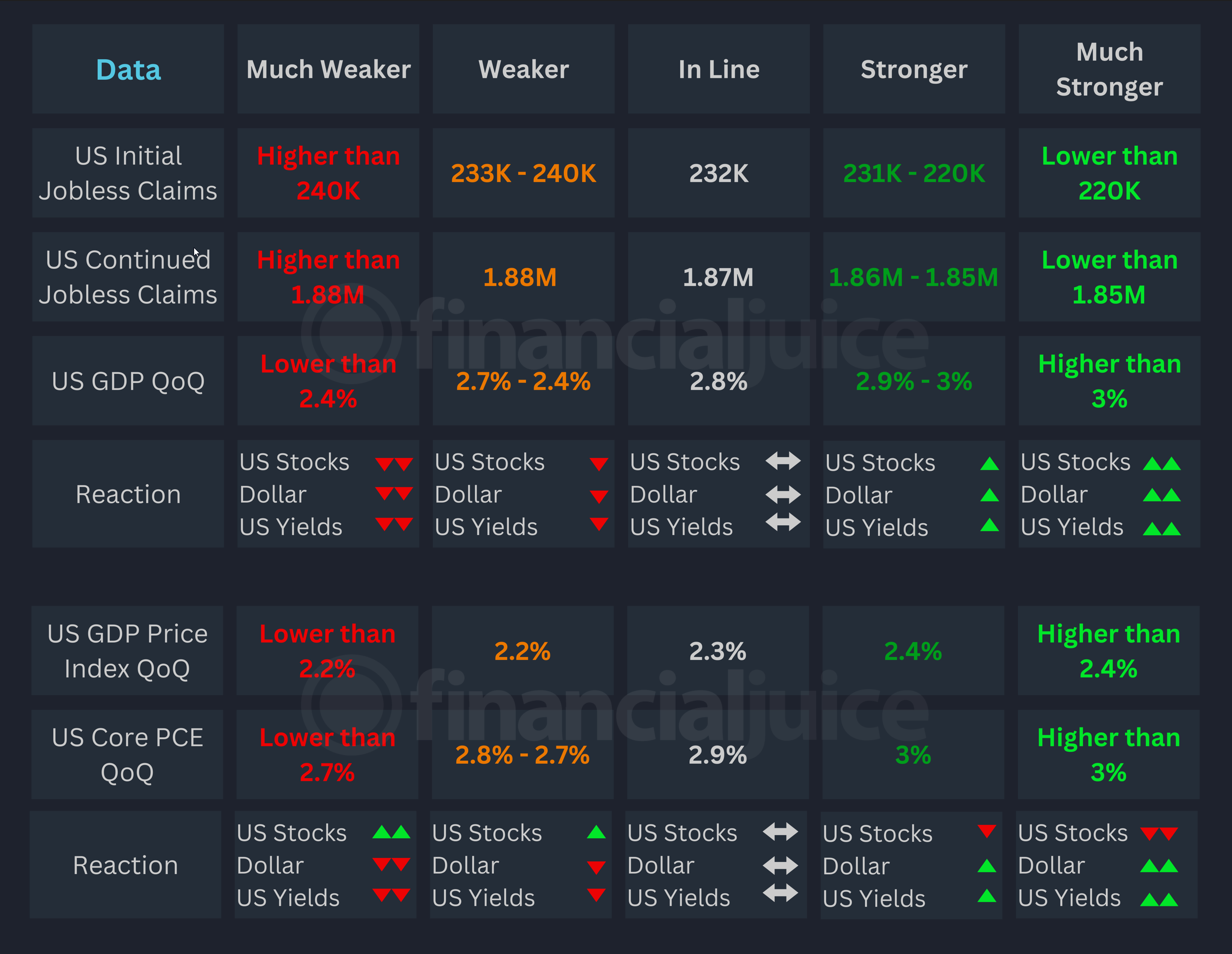Click the sideways arrow beside US Yields in the lower Reaction row

pos(780,892)
